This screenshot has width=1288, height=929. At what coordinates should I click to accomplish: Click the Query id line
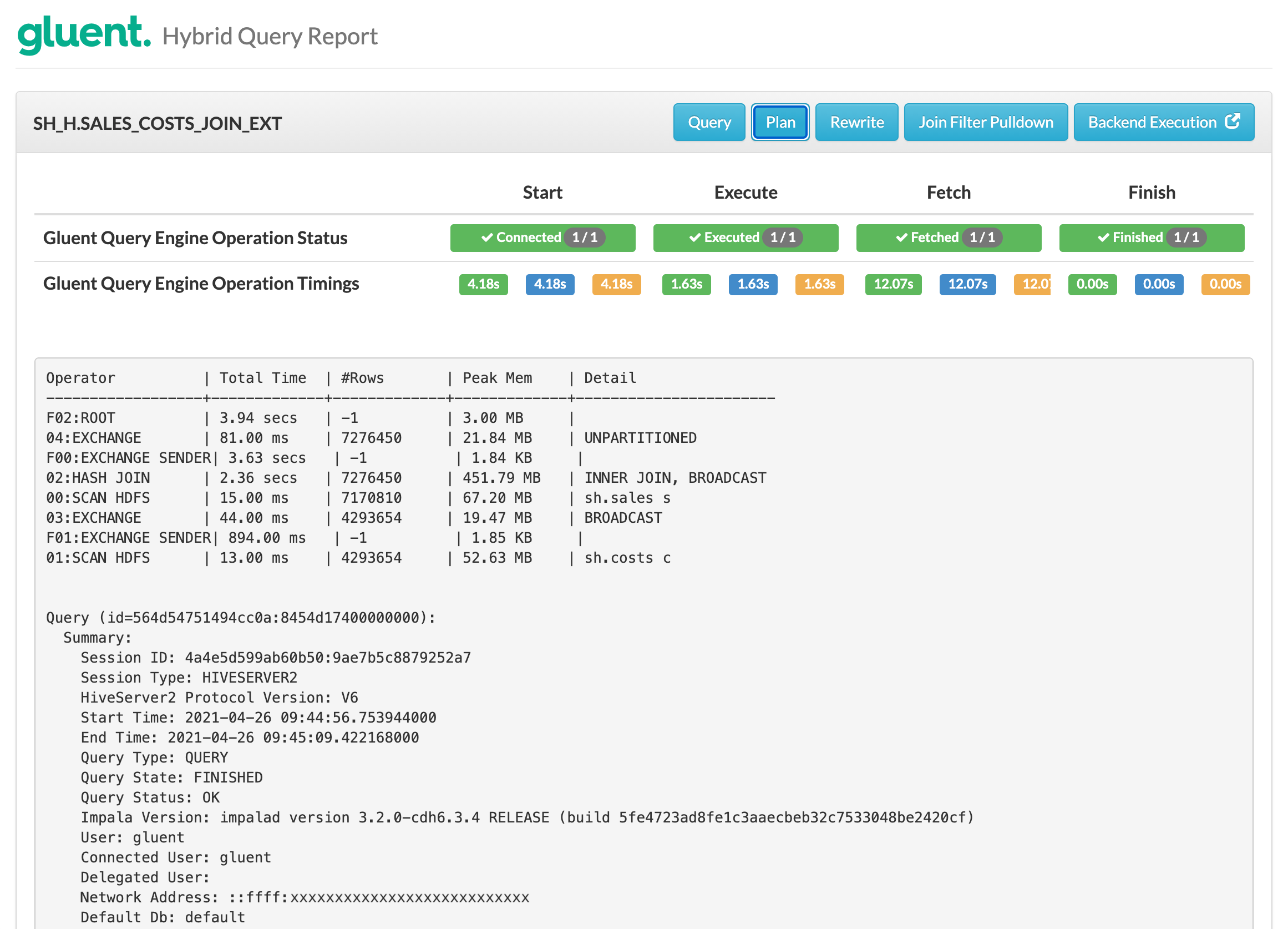241,618
